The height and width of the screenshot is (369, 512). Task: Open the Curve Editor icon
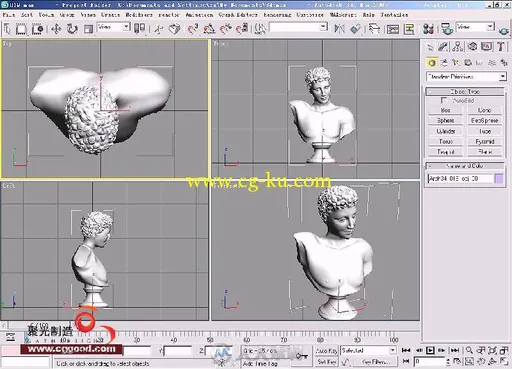(393, 29)
